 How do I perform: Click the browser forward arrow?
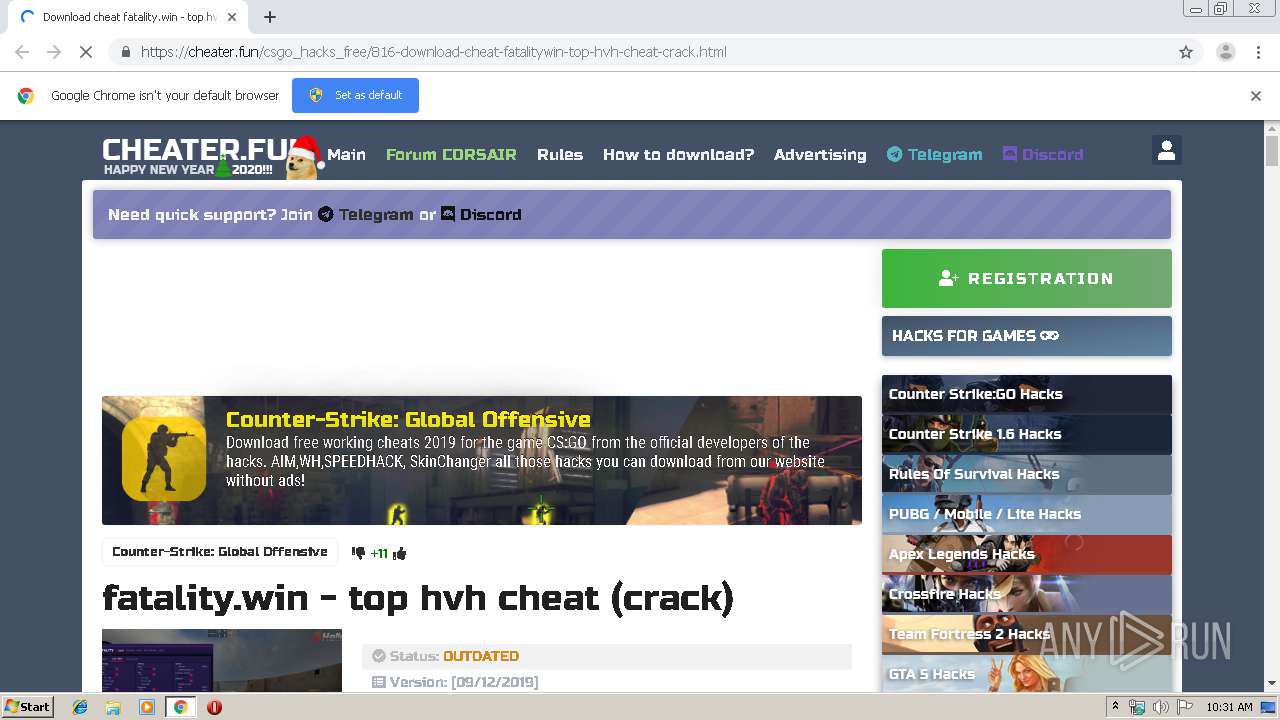click(x=54, y=52)
